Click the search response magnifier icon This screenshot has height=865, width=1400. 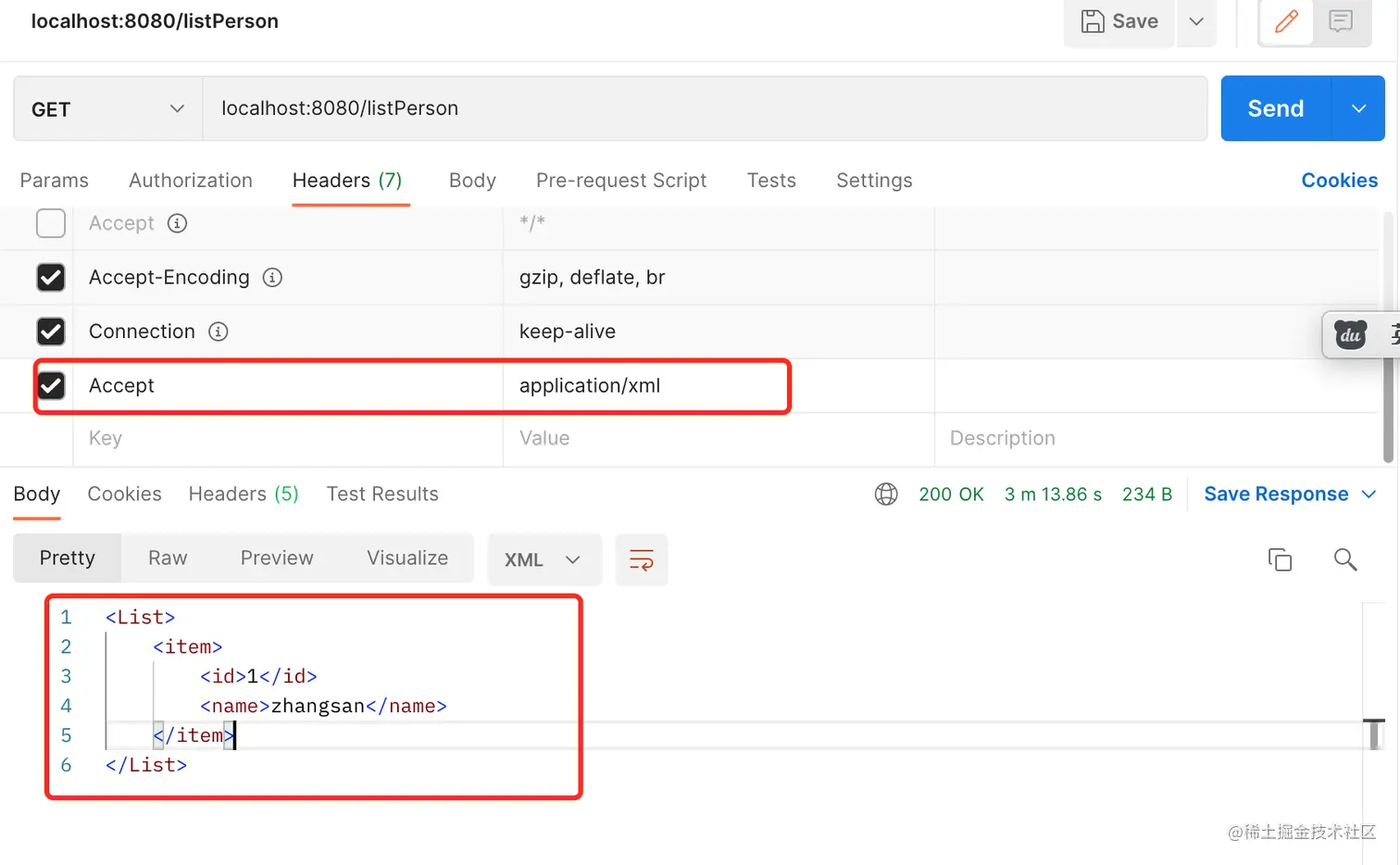(1345, 559)
